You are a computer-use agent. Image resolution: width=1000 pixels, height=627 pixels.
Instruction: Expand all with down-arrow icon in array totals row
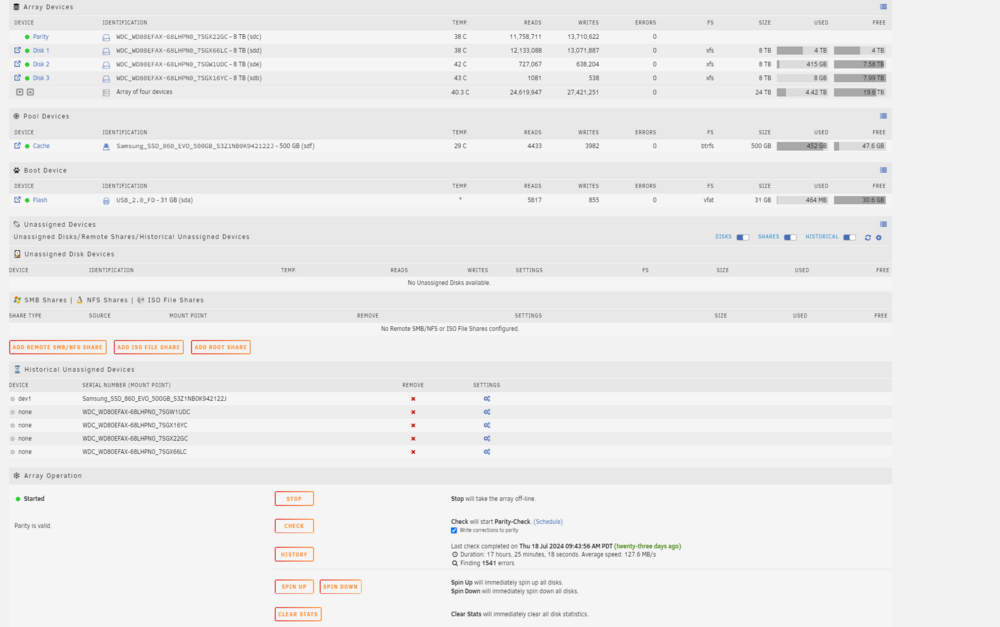tap(20, 92)
